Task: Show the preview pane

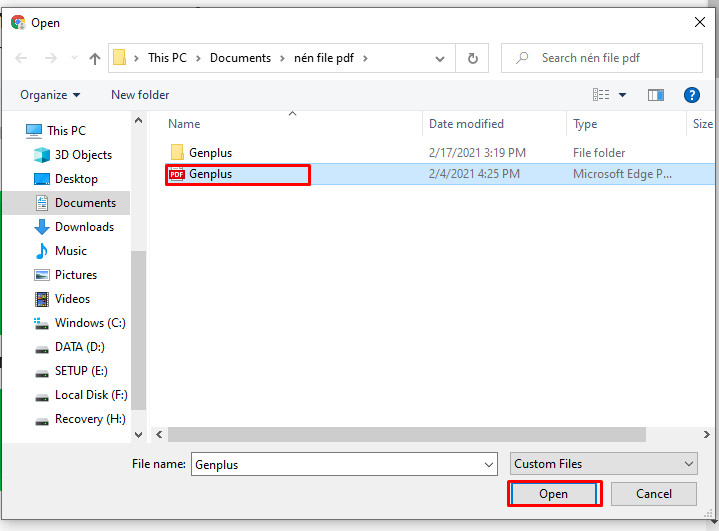Action: pyautogui.click(x=656, y=95)
